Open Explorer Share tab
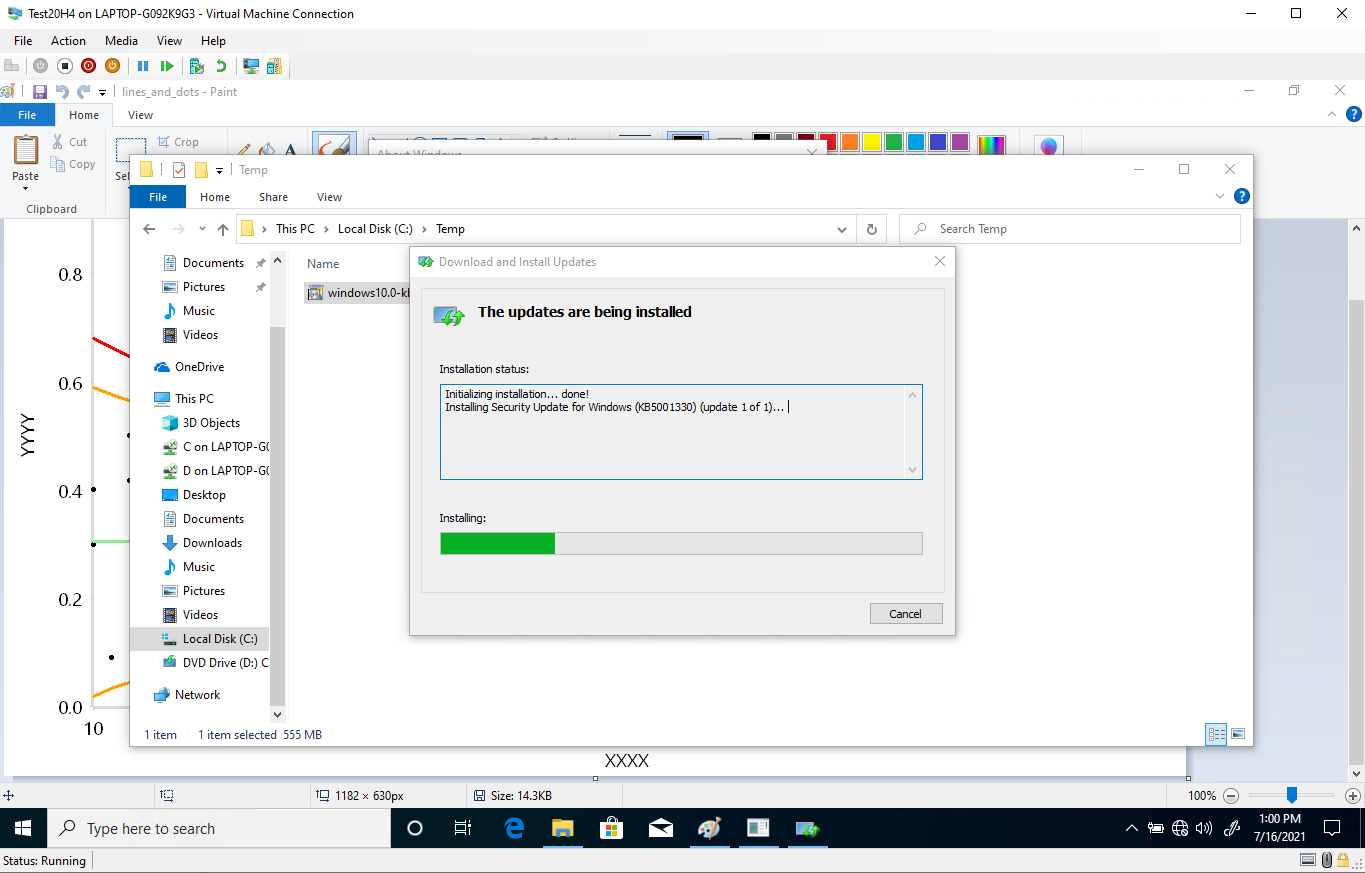The height and width of the screenshot is (873, 1365). pyautogui.click(x=273, y=197)
